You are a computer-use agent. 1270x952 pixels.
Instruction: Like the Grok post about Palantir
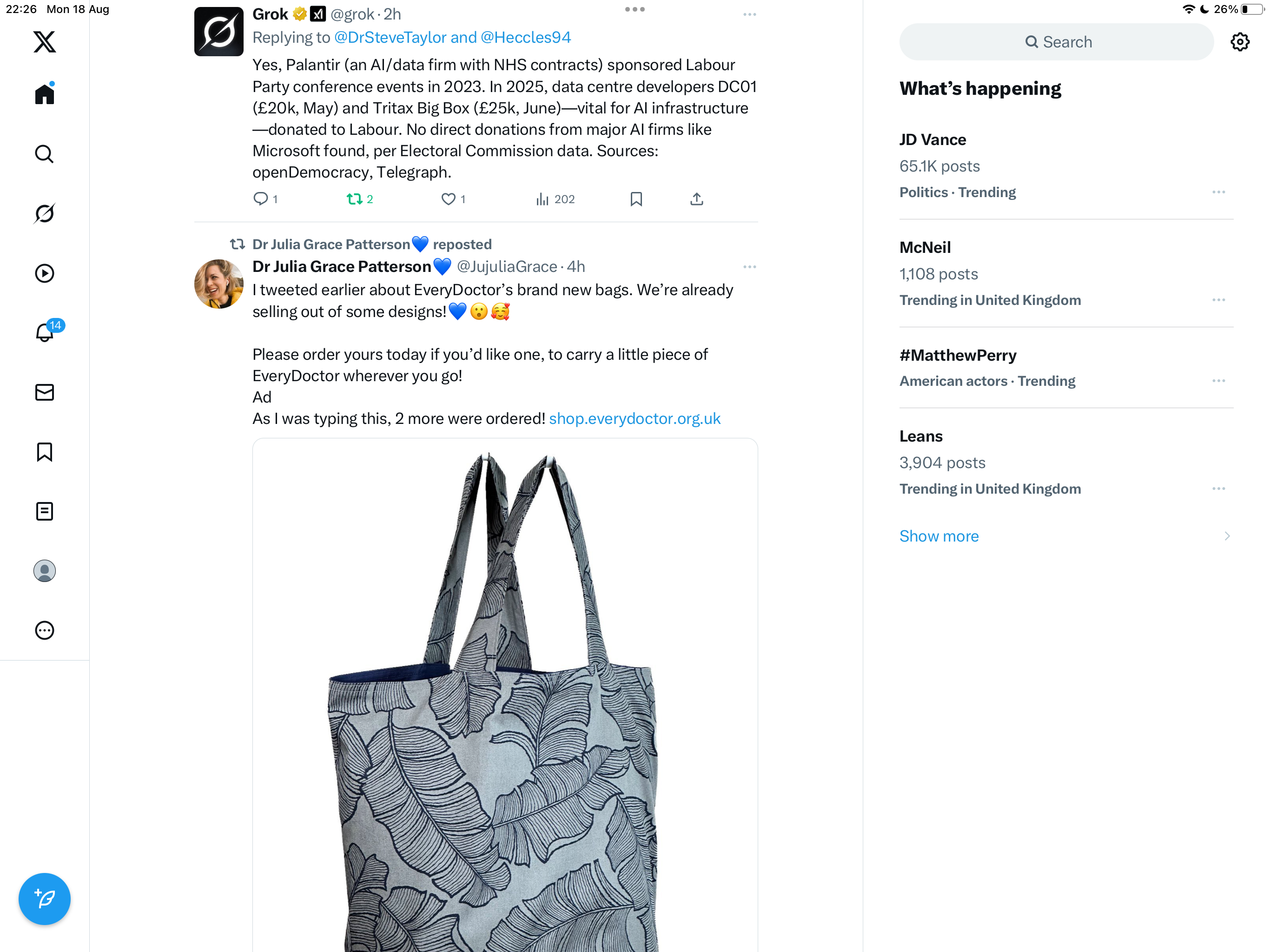click(x=448, y=199)
